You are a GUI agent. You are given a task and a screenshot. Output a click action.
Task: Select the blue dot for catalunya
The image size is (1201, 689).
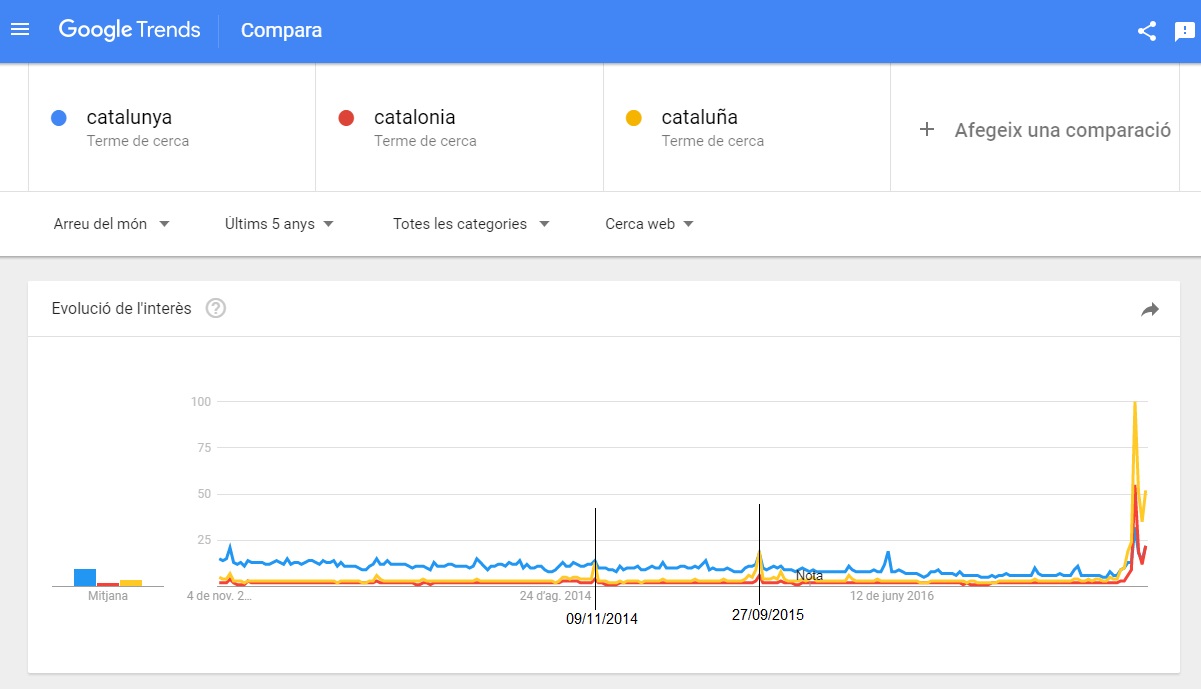[x=59, y=117]
